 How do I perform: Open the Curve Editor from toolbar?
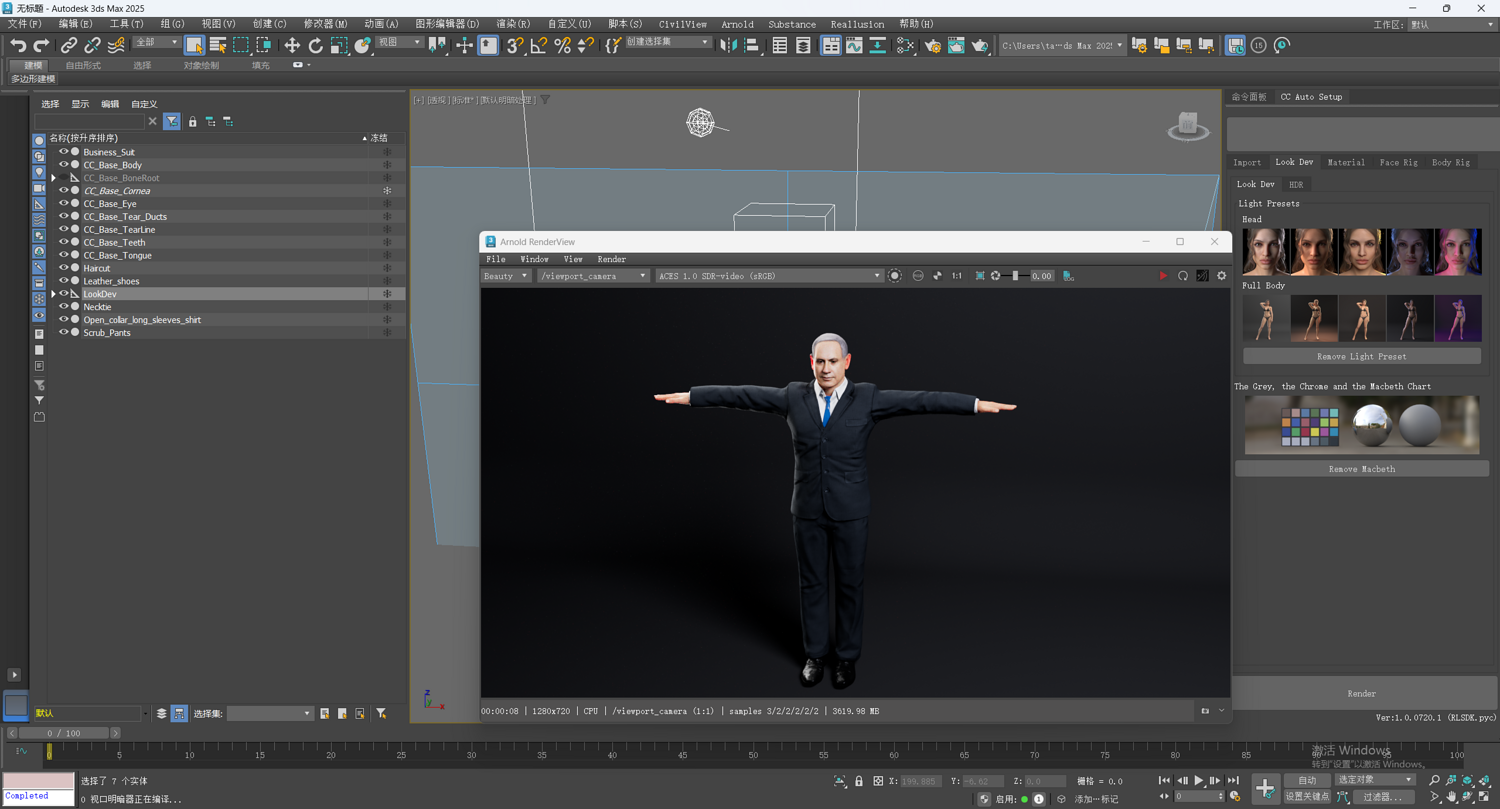click(853, 45)
